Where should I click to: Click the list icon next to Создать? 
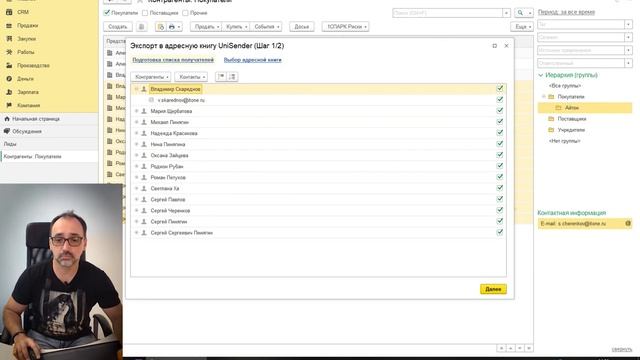point(142,27)
